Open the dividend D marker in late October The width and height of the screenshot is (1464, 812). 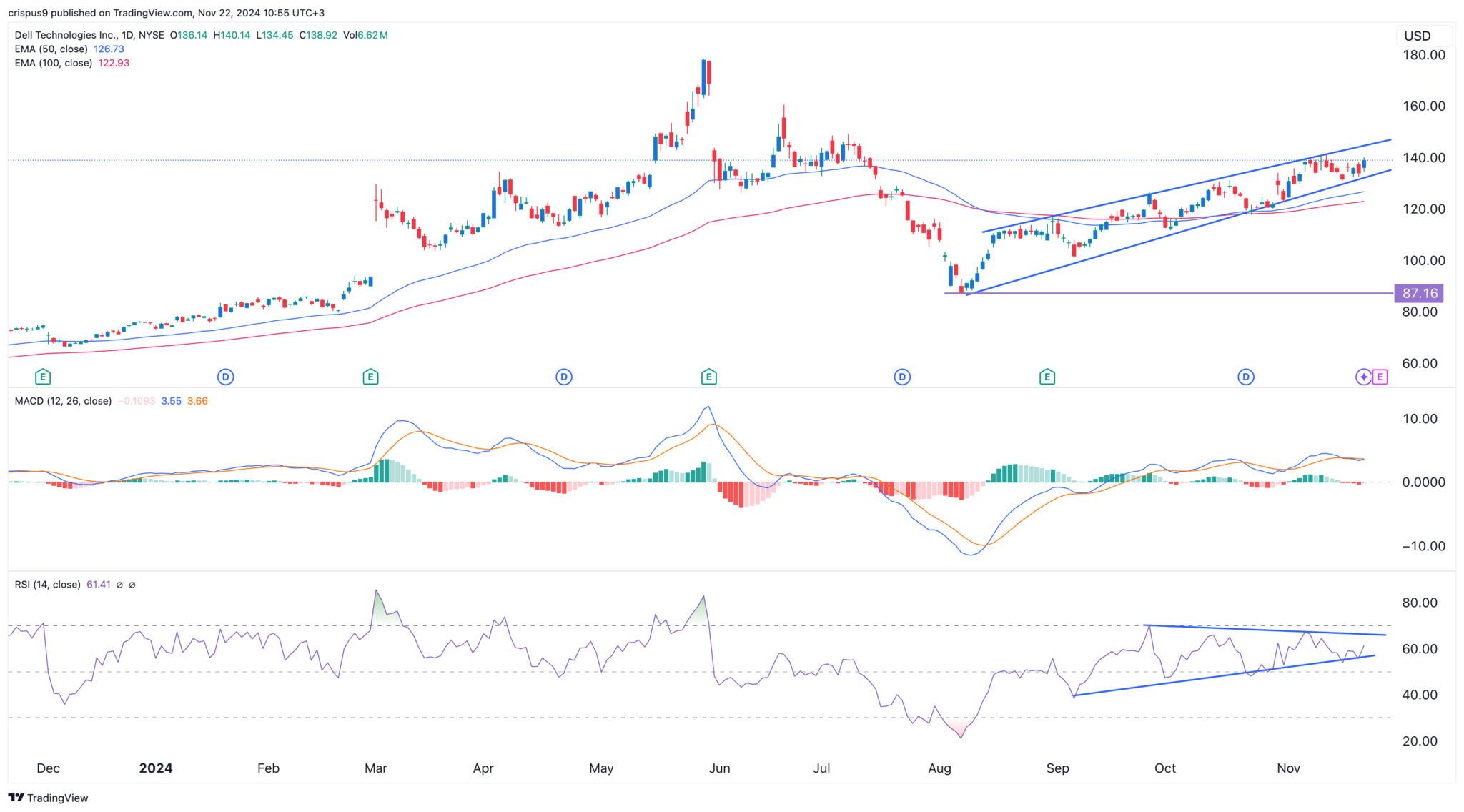1246,377
